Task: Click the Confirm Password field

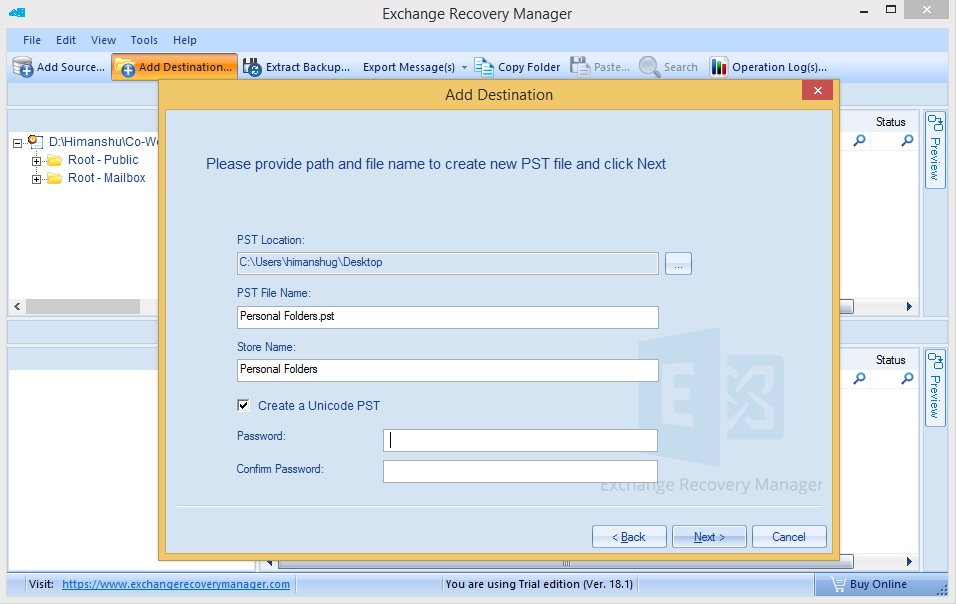Action: click(x=520, y=471)
